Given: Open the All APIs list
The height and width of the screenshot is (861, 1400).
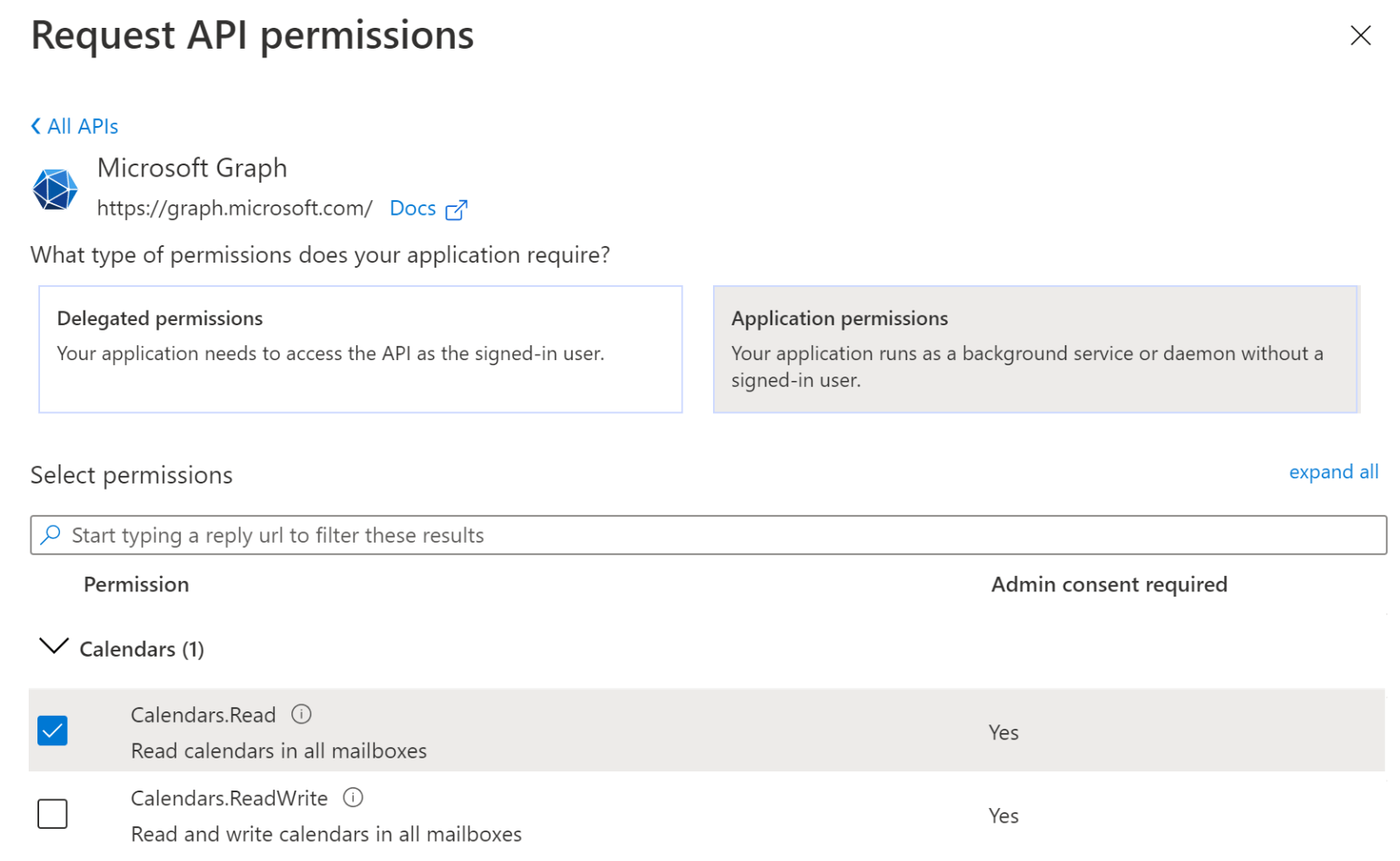Looking at the screenshot, I should click(83, 126).
